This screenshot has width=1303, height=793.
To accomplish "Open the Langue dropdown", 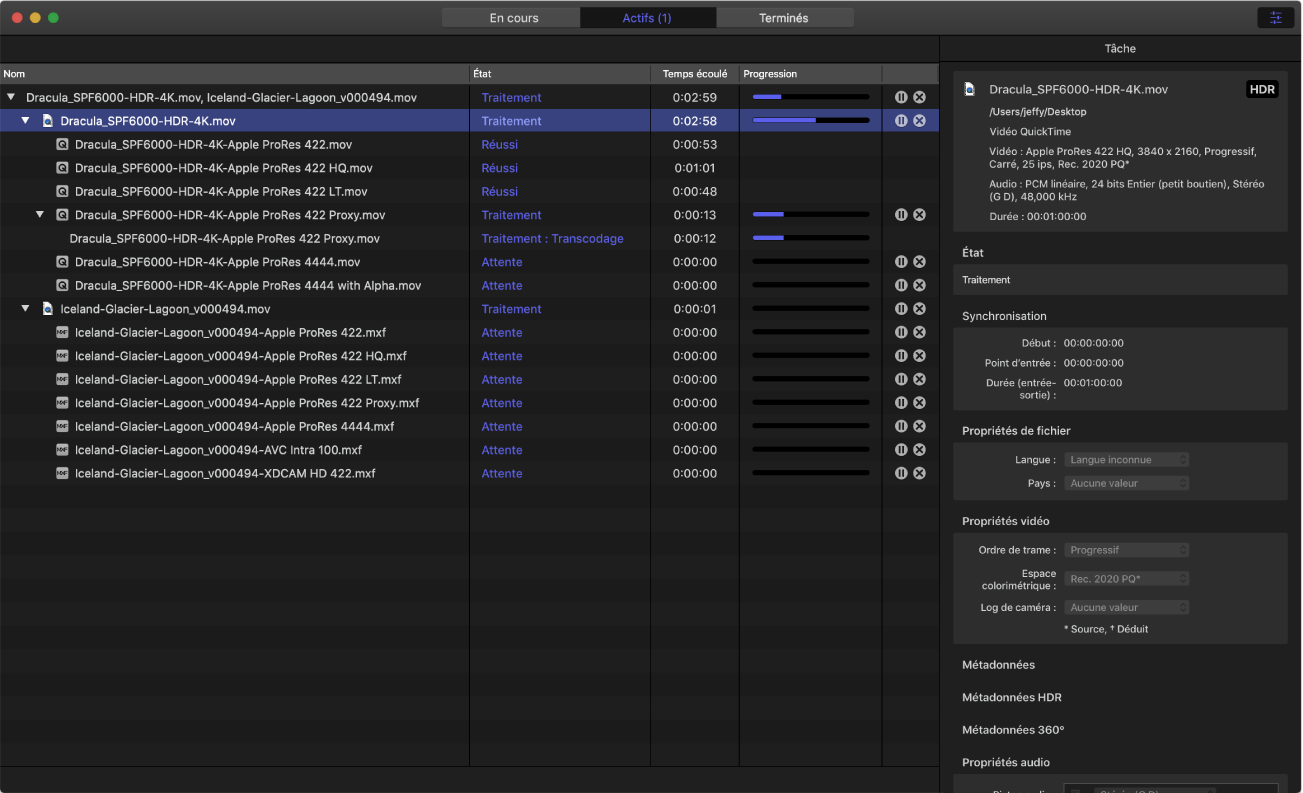I will pyautogui.click(x=1126, y=460).
